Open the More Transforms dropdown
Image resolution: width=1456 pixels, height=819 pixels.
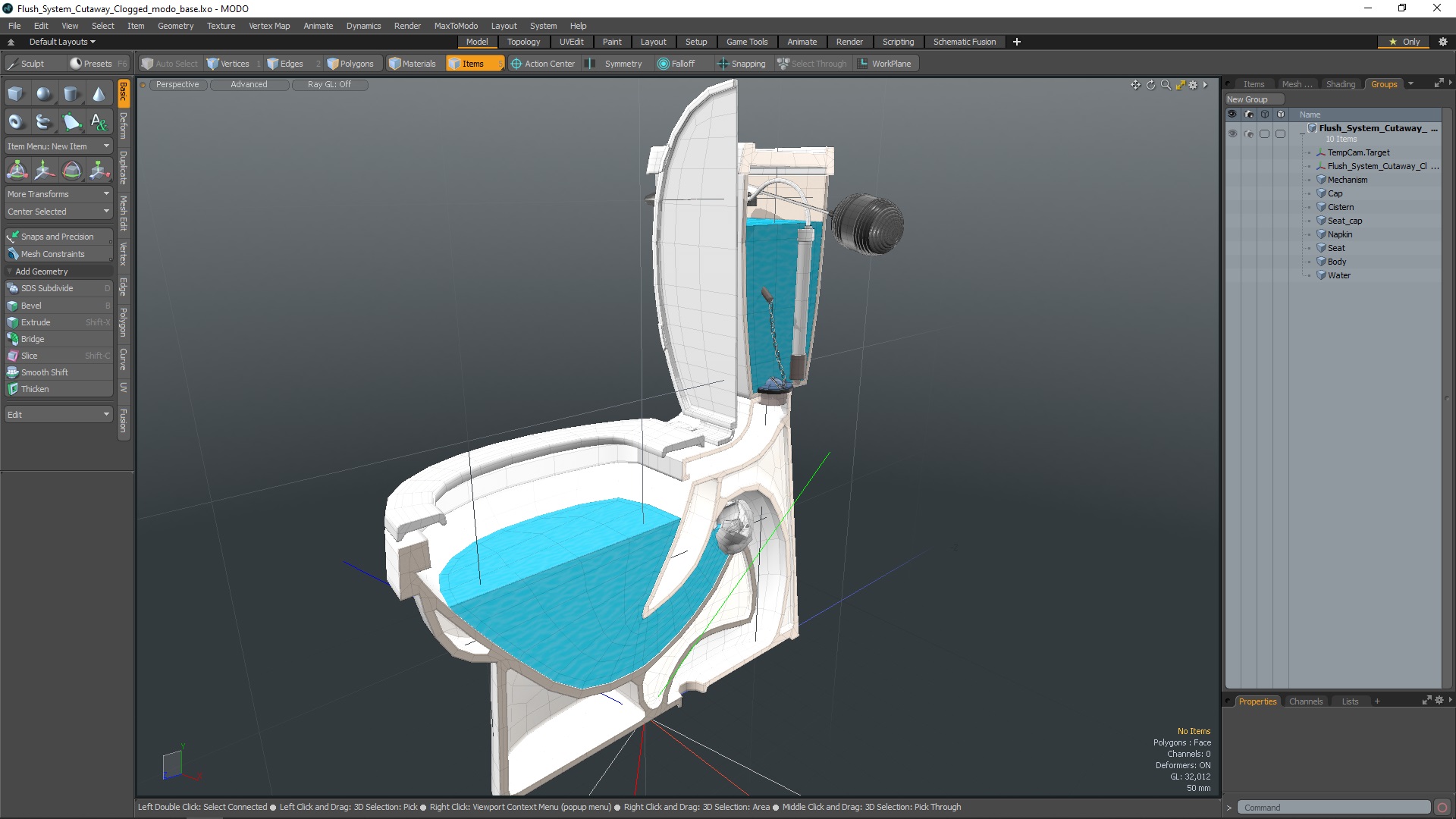[x=58, y=194]
